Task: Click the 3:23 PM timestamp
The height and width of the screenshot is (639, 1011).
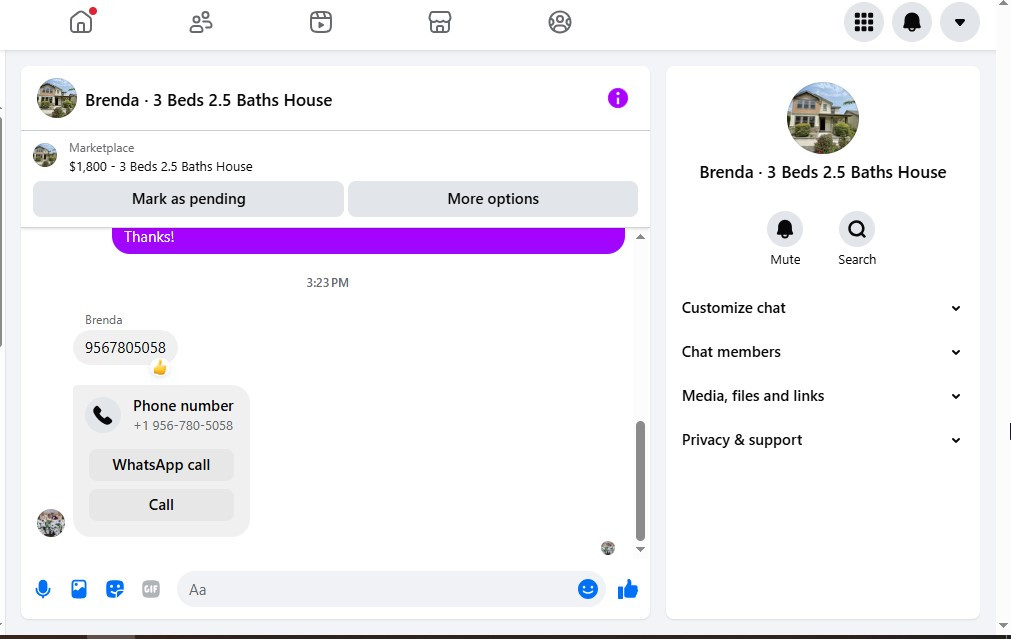Action: 328,282
